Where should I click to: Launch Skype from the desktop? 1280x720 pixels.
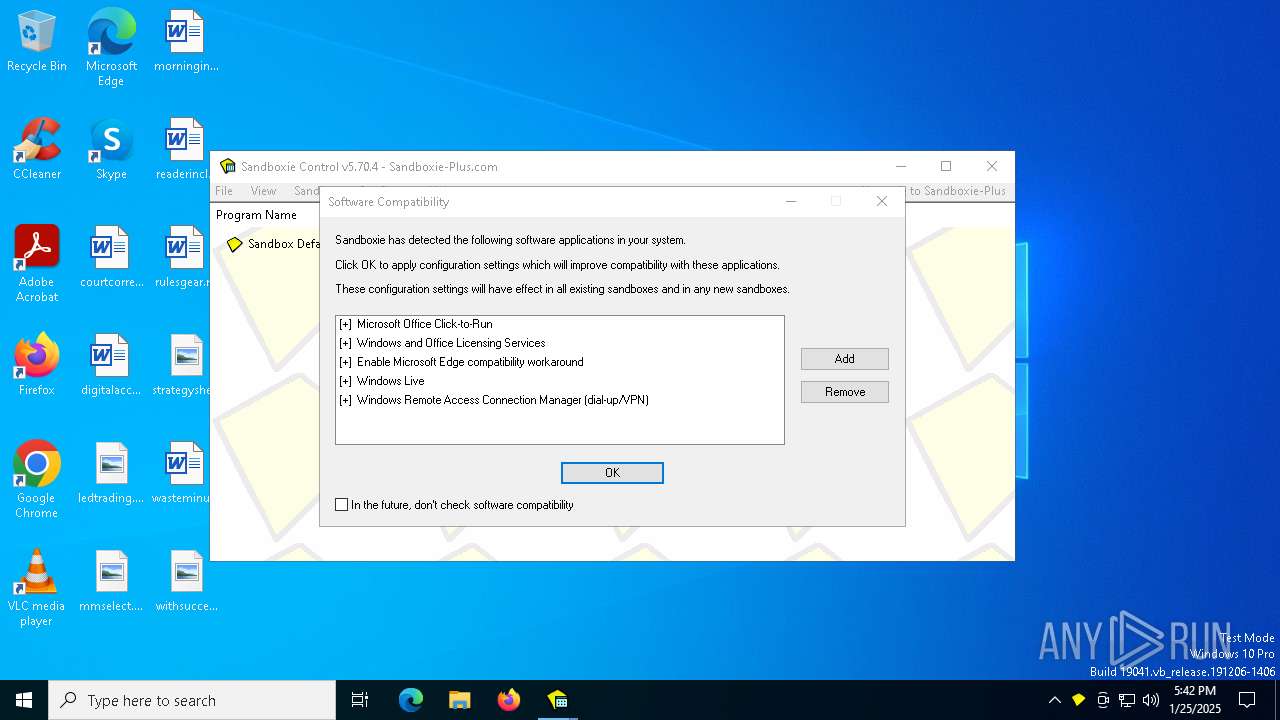point(111,149)
